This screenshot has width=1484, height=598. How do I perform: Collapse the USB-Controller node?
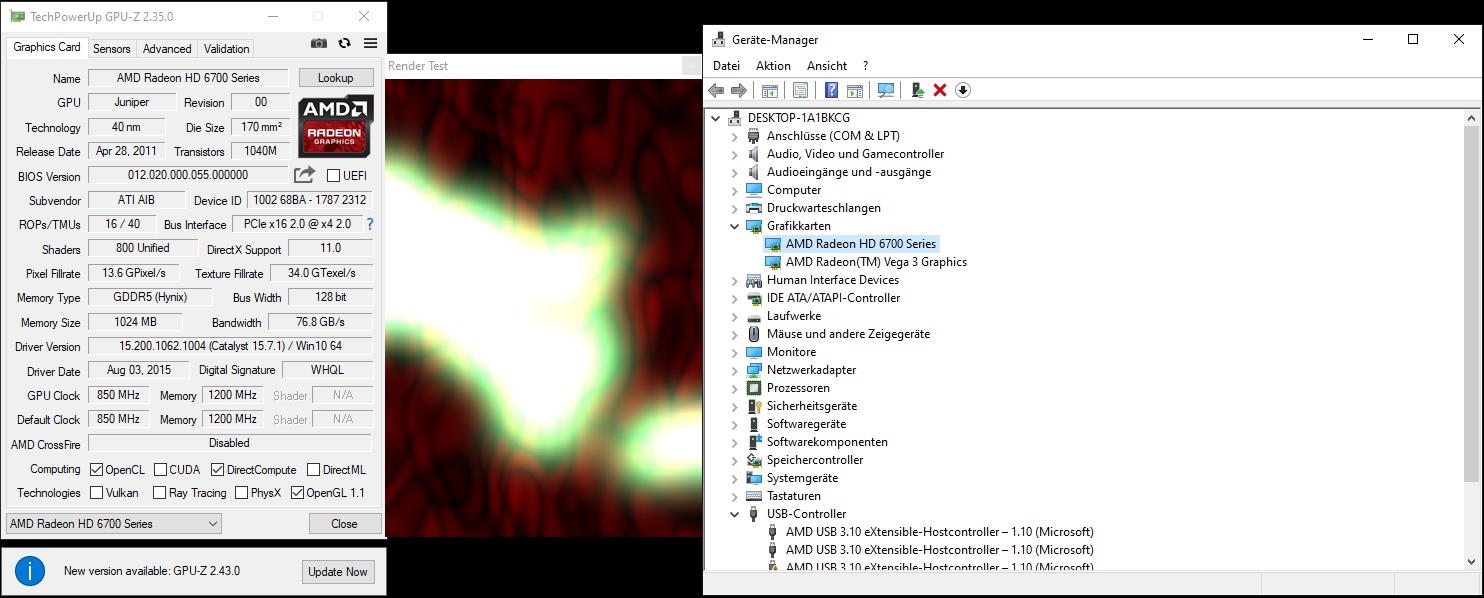point(735,514)
